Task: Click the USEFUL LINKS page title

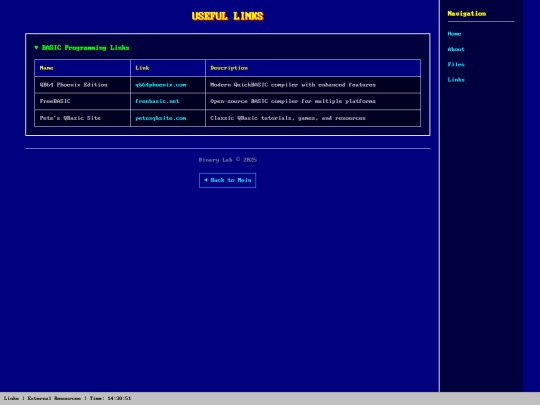Action: (x=228, y=16)
